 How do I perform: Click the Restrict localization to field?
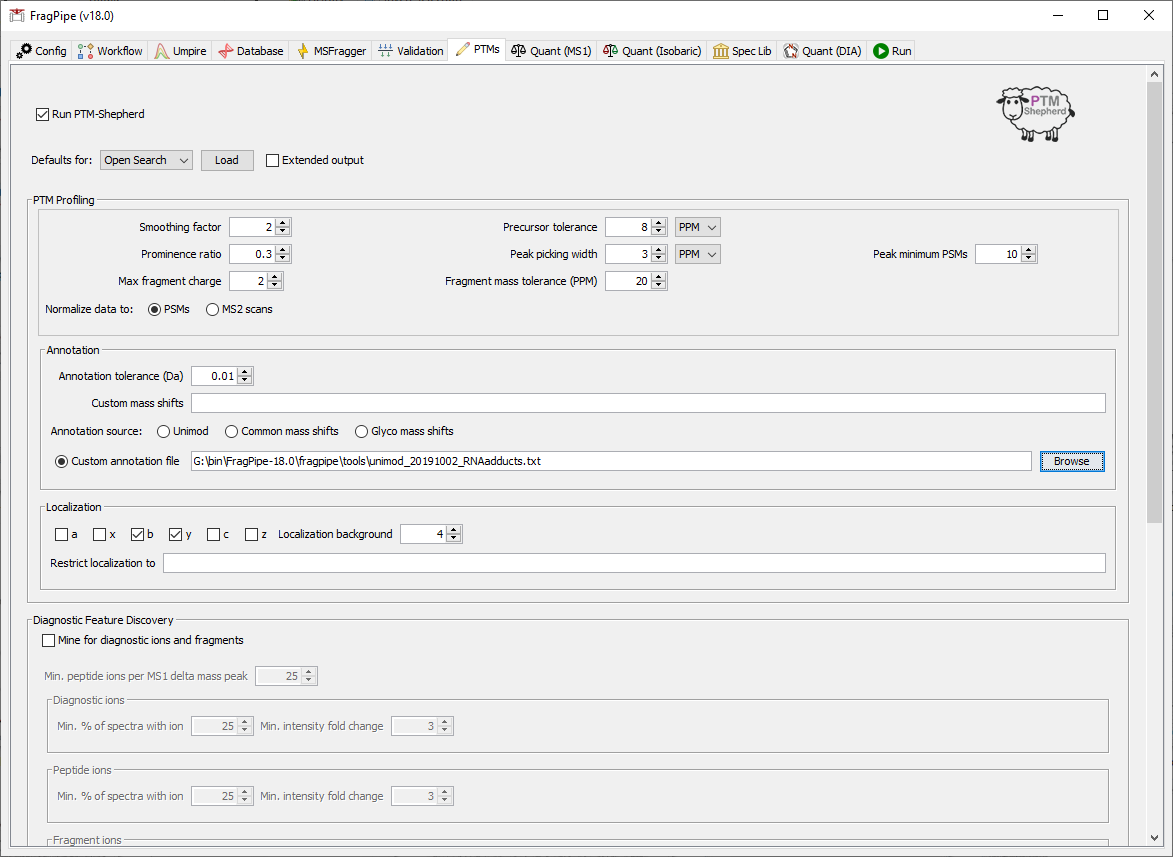tap(634, 563)
